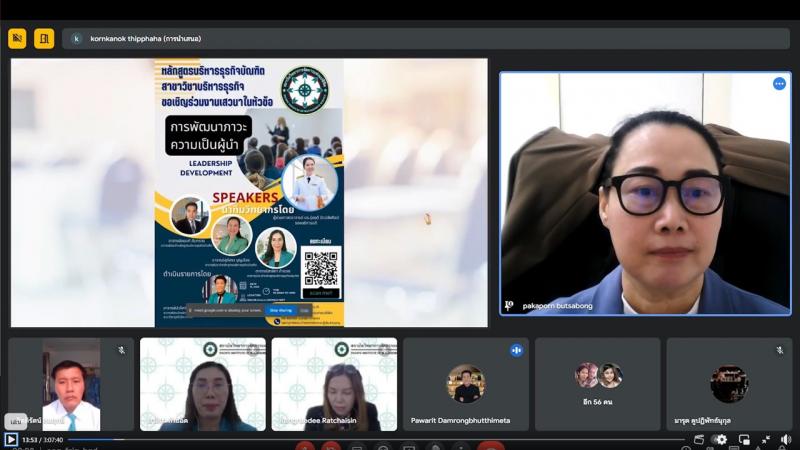Click the shared leadership seminar poster
Screen dimensions: 800x450
click(249, 193)
